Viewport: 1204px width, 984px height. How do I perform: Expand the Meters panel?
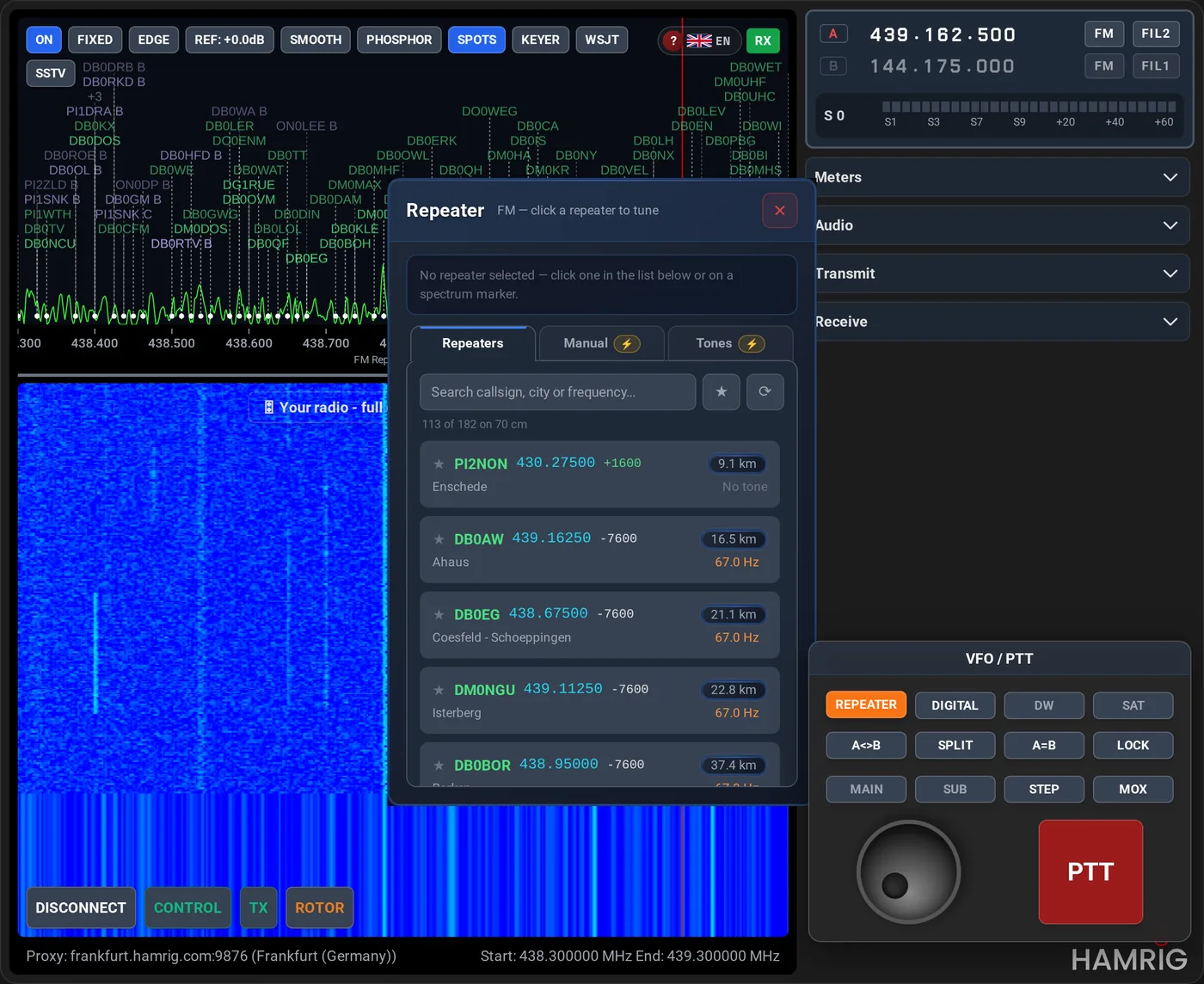998,177
